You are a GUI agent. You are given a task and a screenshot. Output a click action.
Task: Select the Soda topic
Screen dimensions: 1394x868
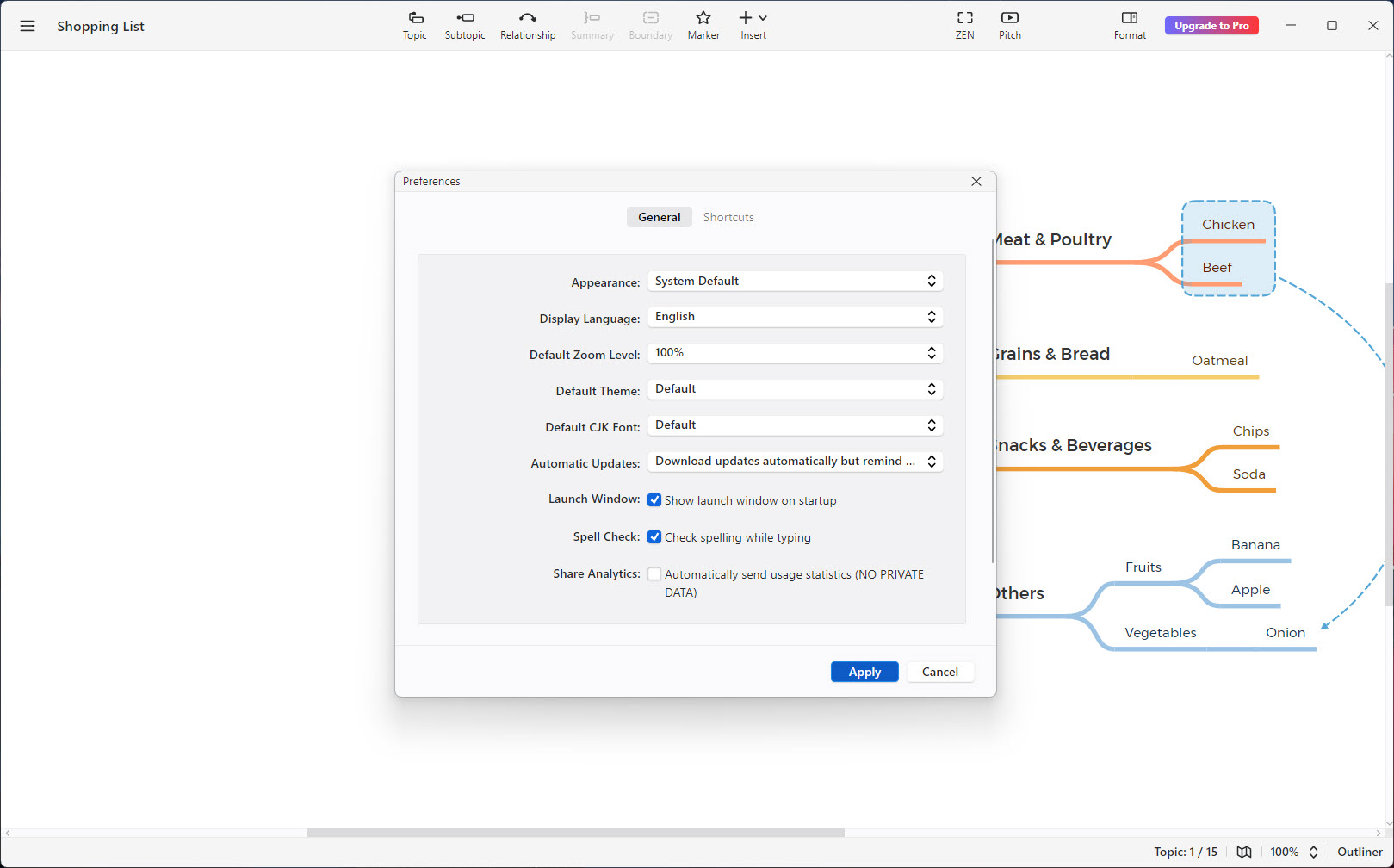pyautogui.click(x=1248, y=474)
